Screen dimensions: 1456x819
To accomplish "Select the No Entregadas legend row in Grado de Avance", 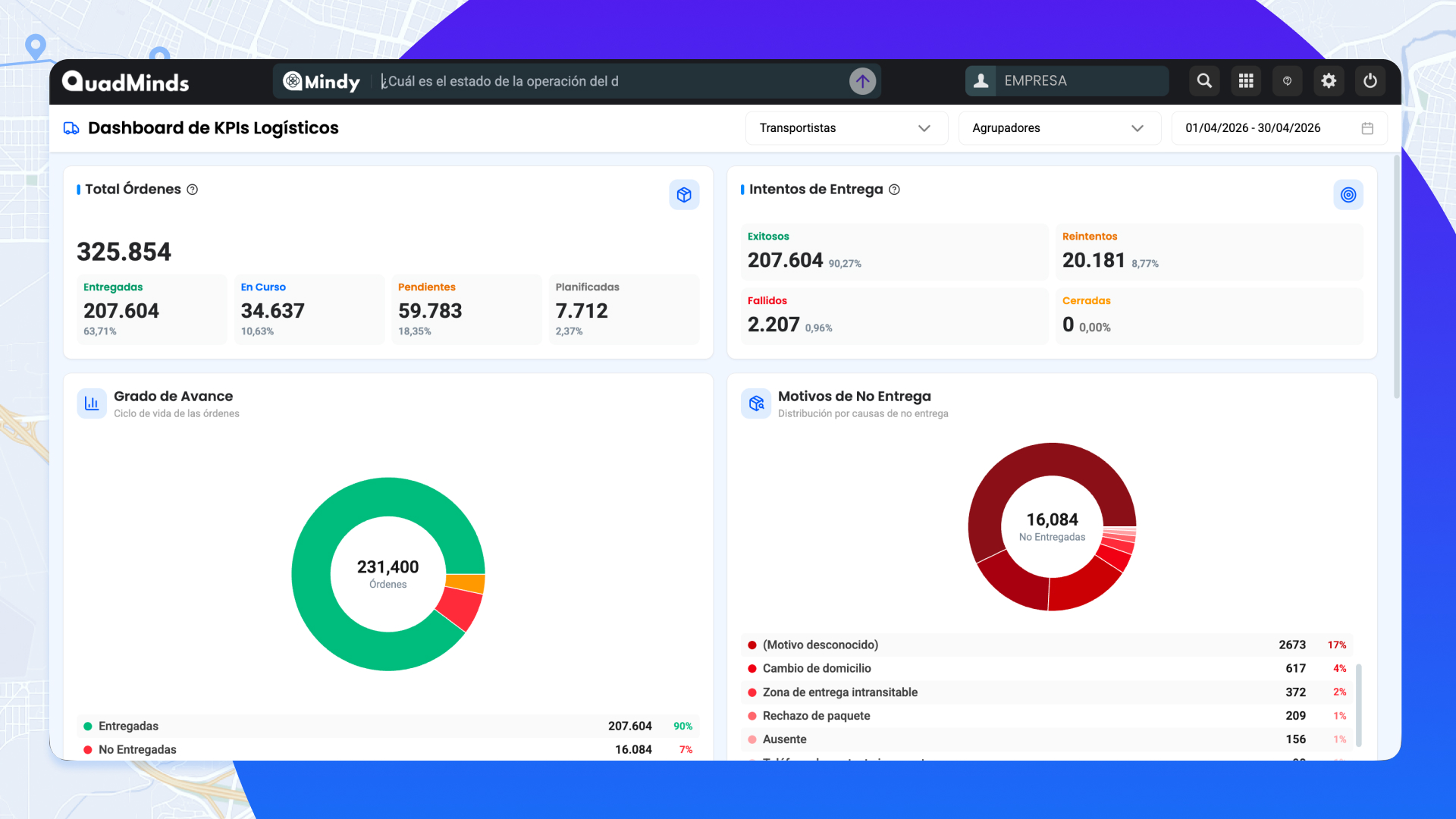I will point(388,750).
